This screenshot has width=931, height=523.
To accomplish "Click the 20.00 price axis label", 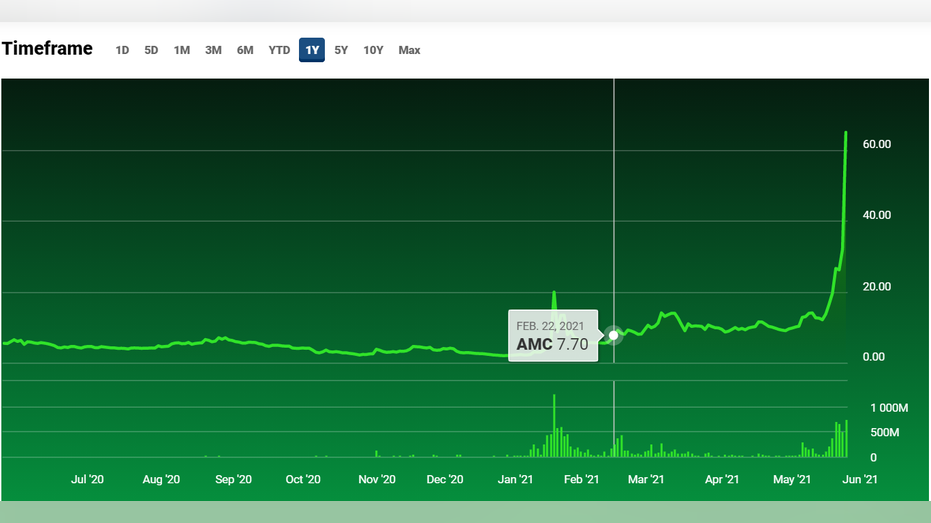I will (x=876, y=287).
